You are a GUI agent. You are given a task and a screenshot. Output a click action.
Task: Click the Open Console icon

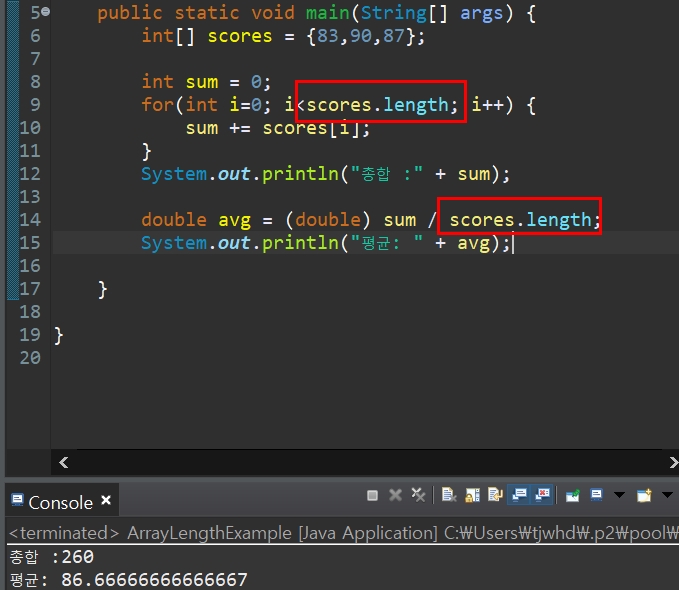644,495
